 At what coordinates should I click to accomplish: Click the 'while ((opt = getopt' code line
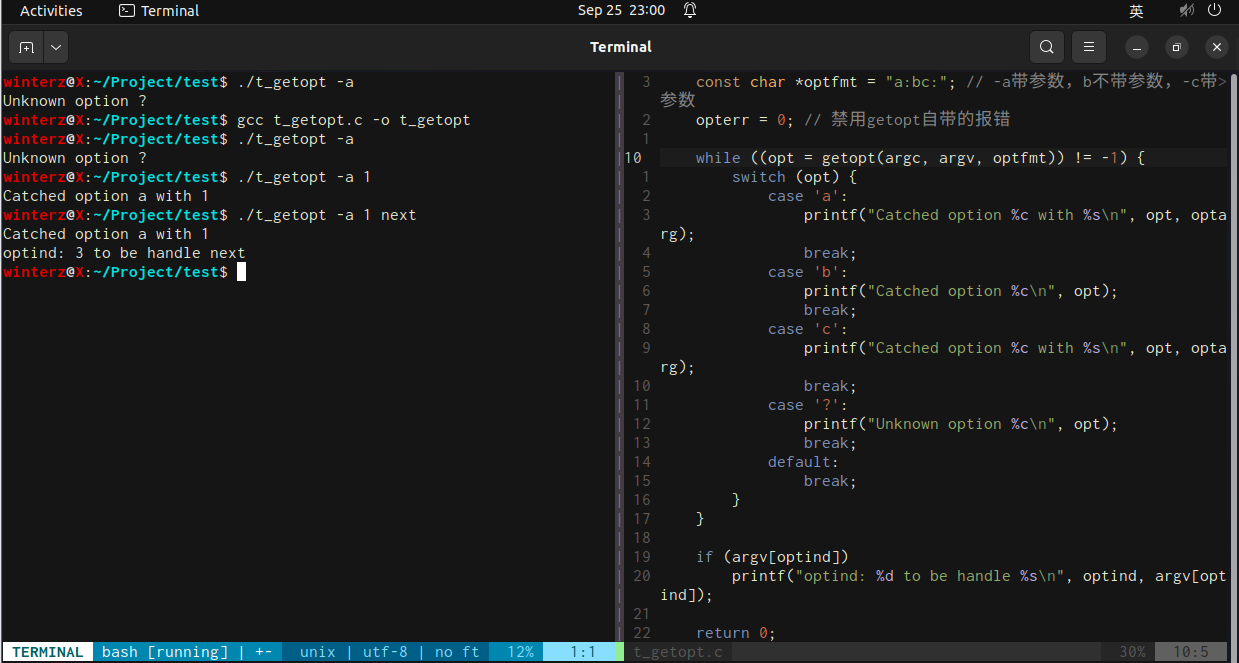(920, 158)
